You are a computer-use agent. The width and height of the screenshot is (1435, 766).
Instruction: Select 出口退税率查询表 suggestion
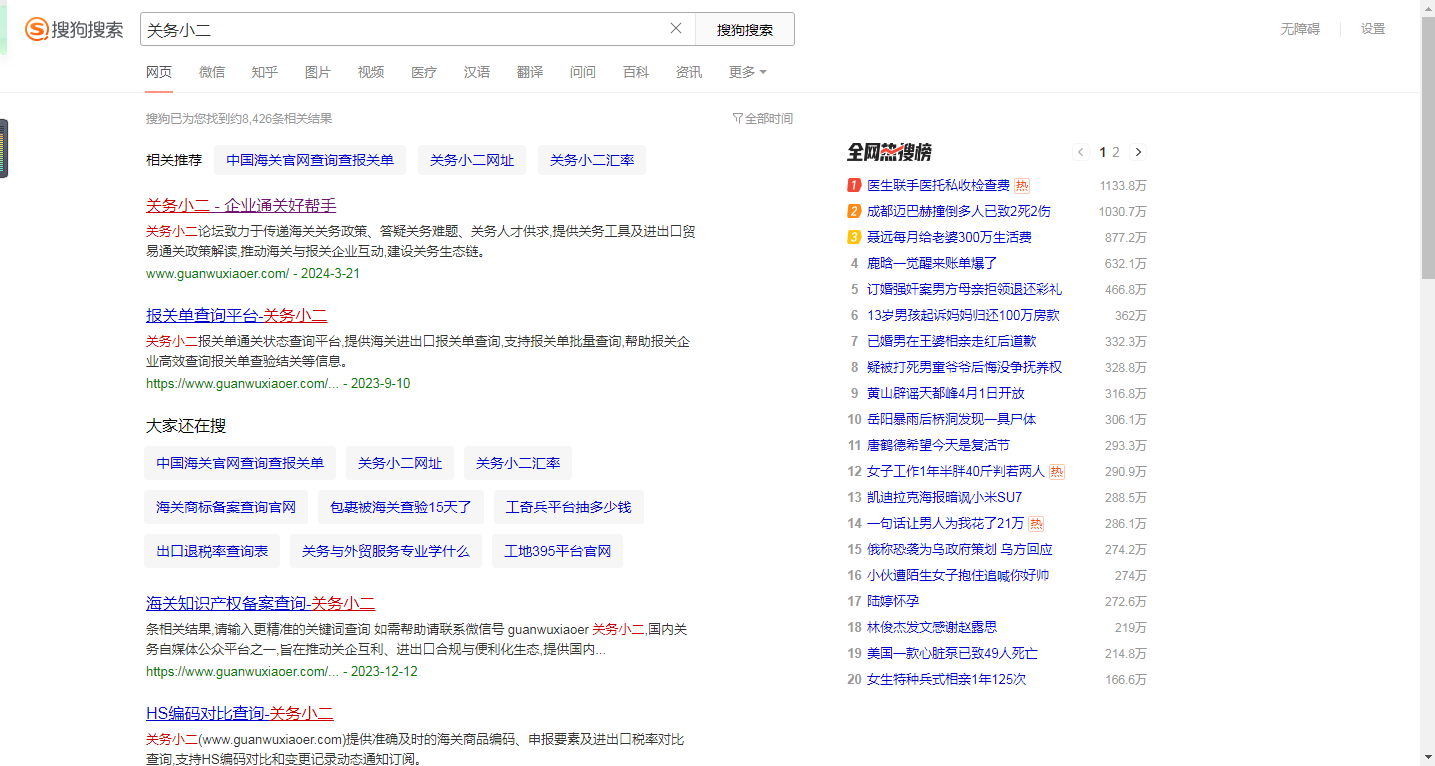point(212,551)
